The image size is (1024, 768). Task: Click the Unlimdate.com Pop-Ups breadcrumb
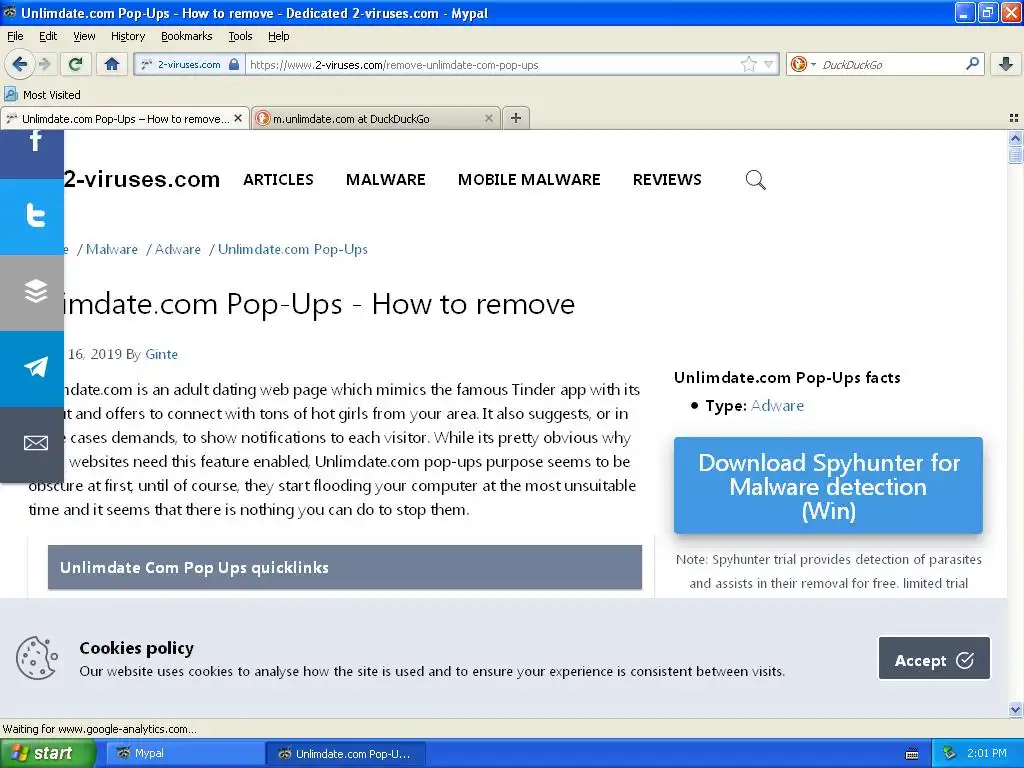tap(293, 249)
